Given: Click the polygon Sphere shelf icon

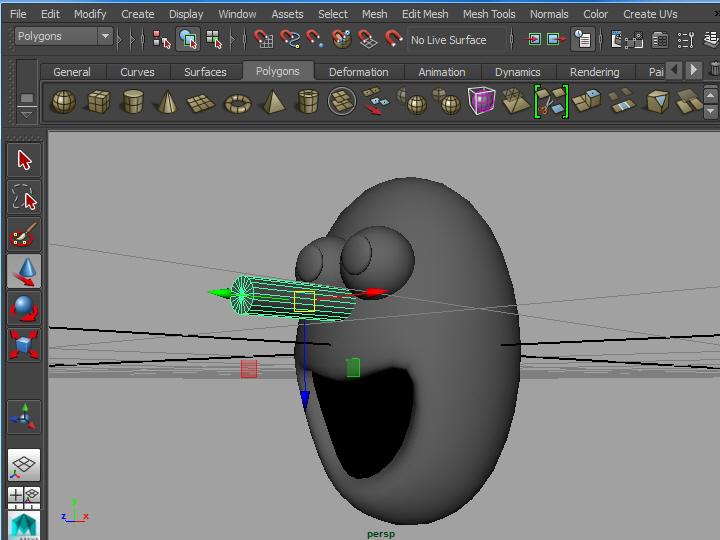Looking at the screenshot, I should (63, 102).
